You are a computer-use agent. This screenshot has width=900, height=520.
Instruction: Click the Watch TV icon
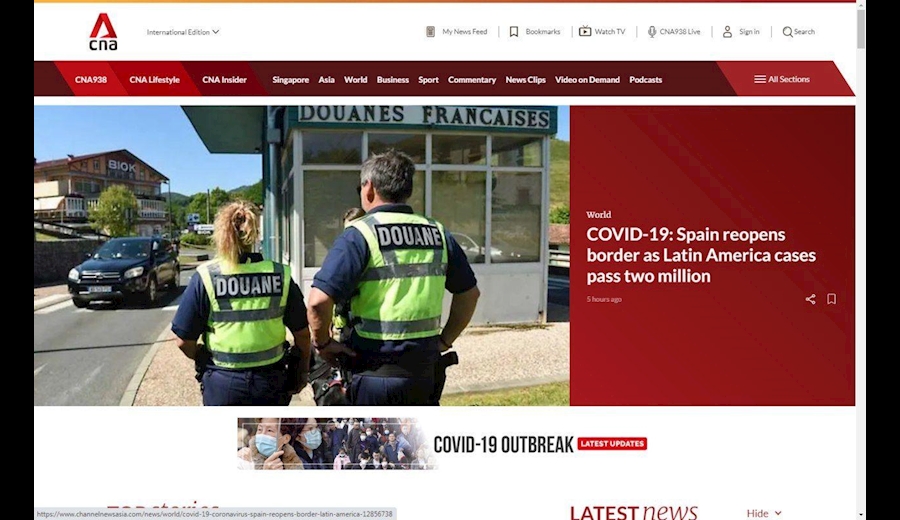click(585, 32)
